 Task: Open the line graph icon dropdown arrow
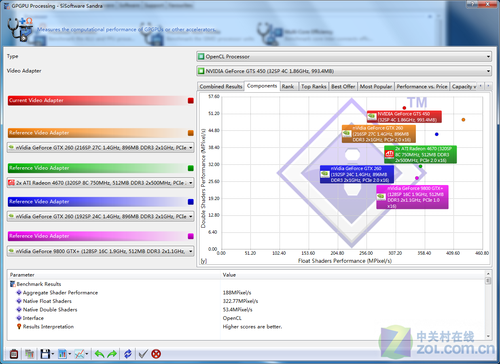[87, 354]
